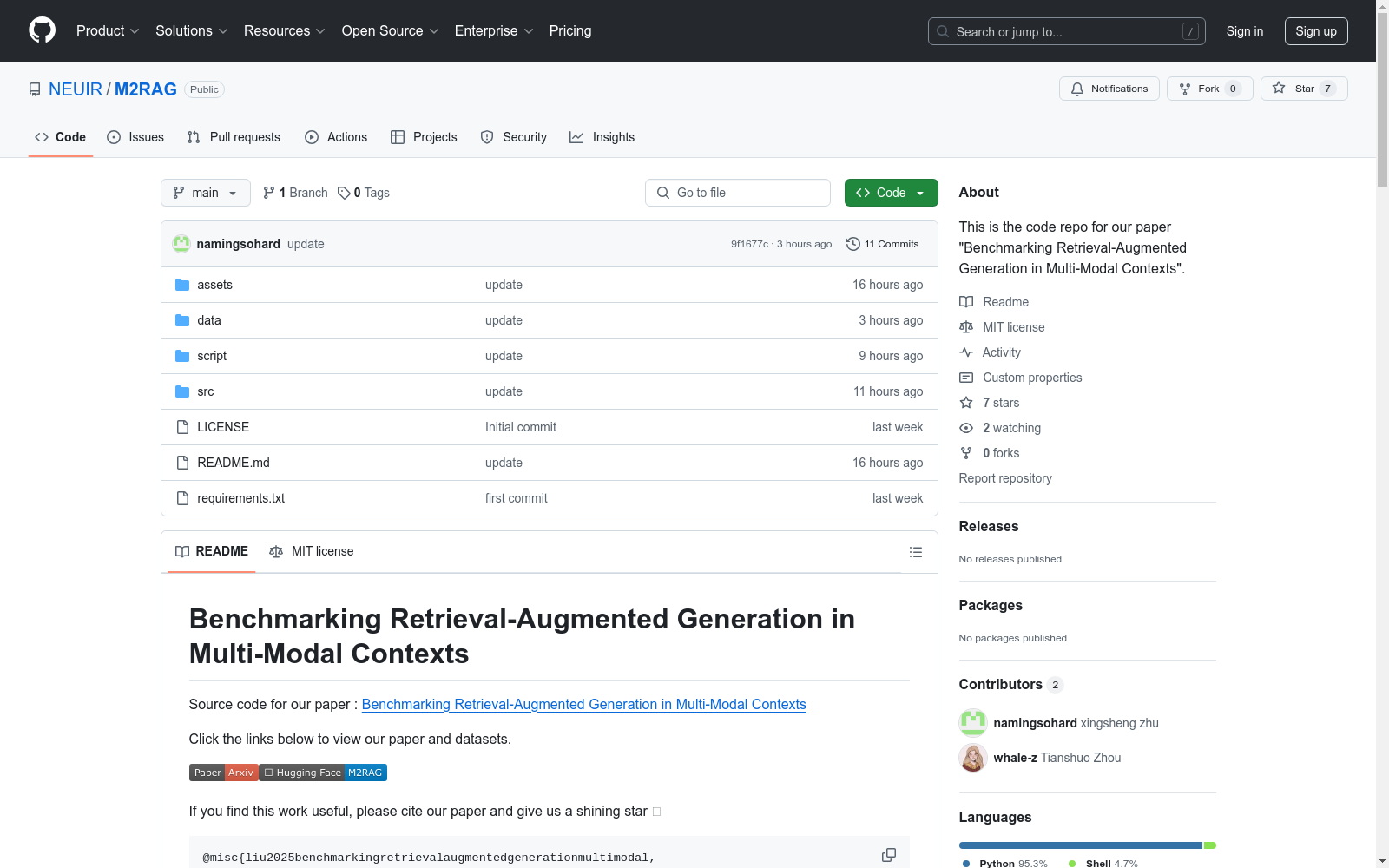
Task: Switch to the Insights tab
Action: pos(602,137)
